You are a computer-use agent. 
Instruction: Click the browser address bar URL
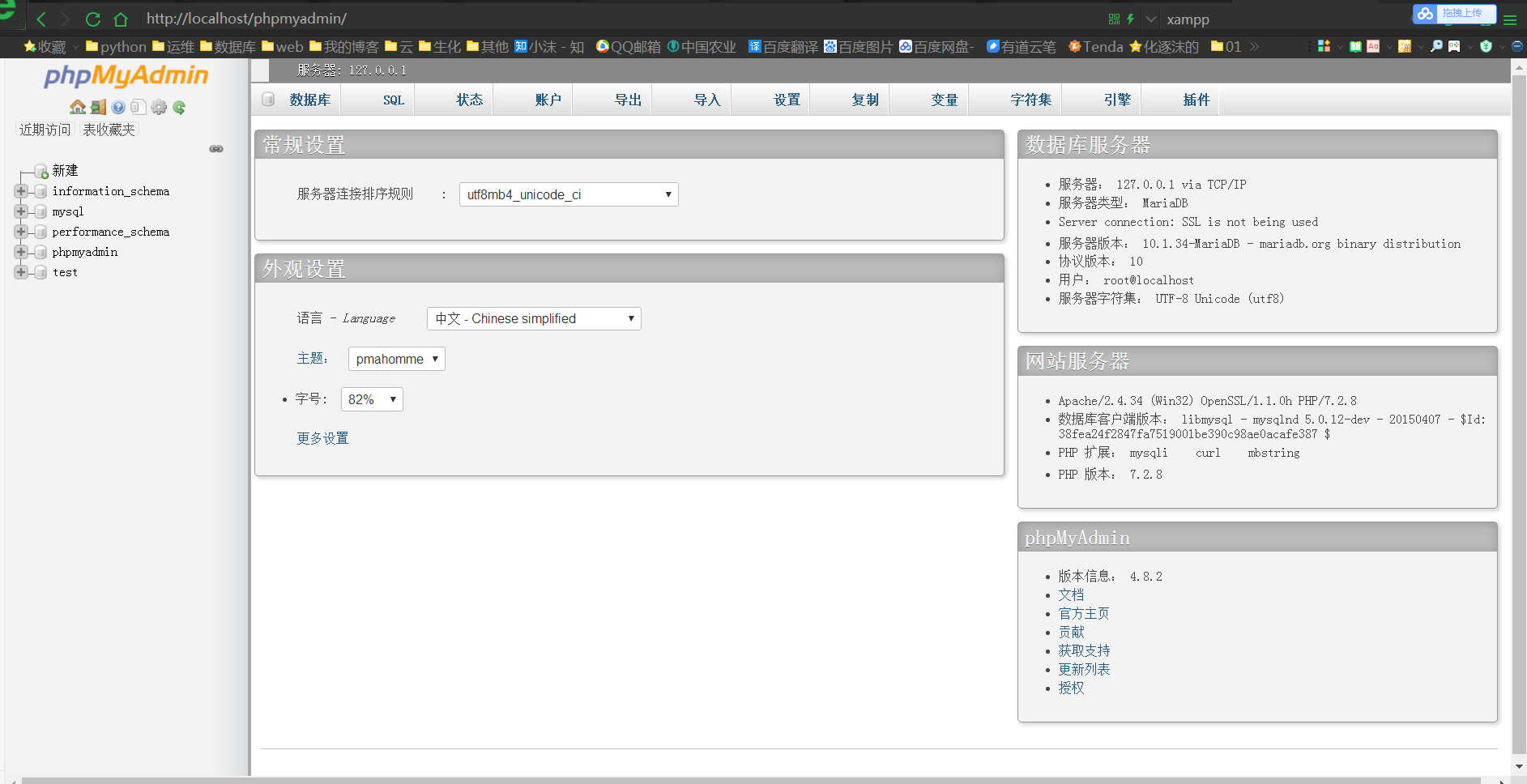point(246,19)
